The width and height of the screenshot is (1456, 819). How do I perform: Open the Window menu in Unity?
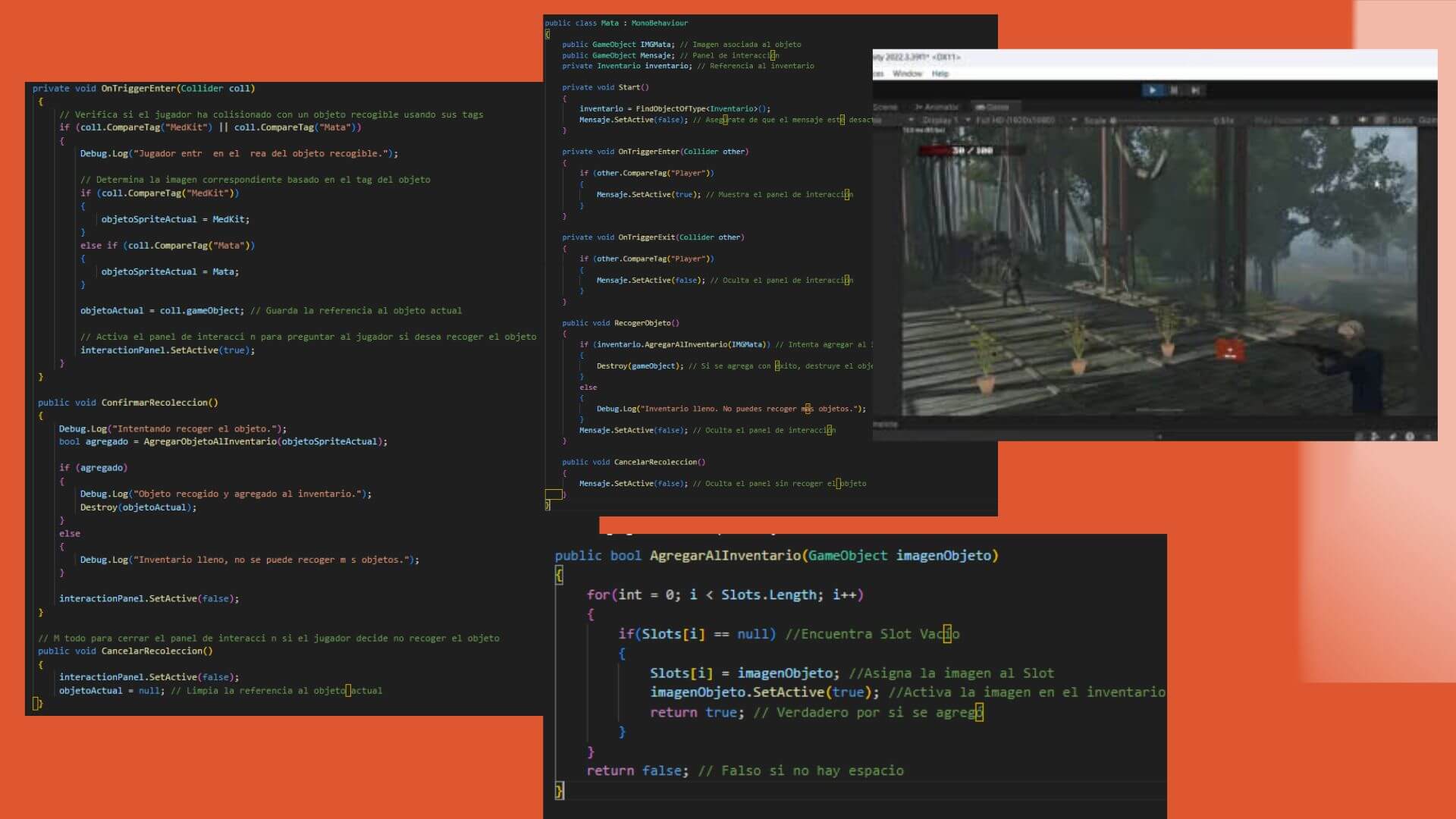pos(907,74)
